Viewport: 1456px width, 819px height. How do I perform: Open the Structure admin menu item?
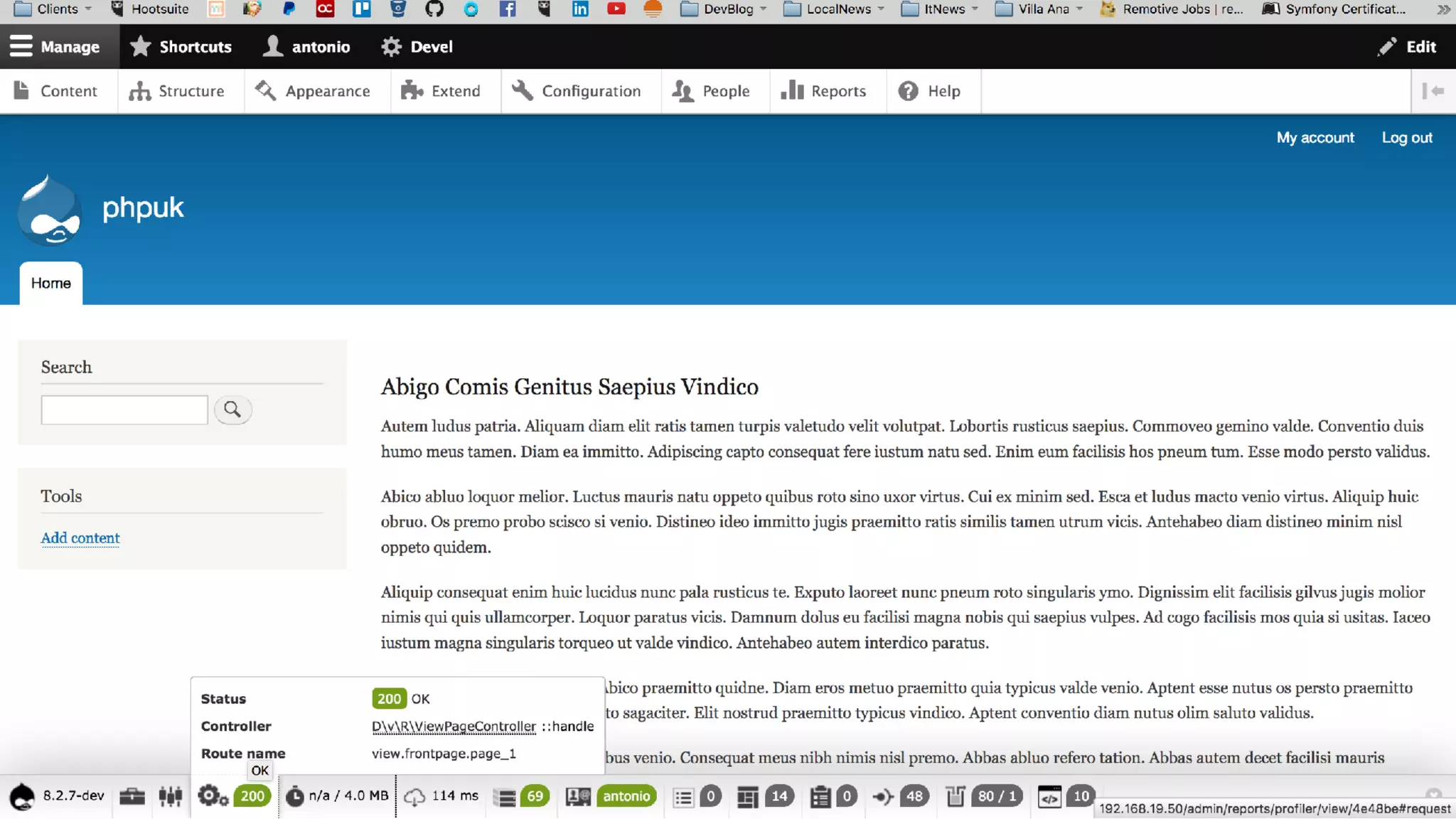(177, 91)
